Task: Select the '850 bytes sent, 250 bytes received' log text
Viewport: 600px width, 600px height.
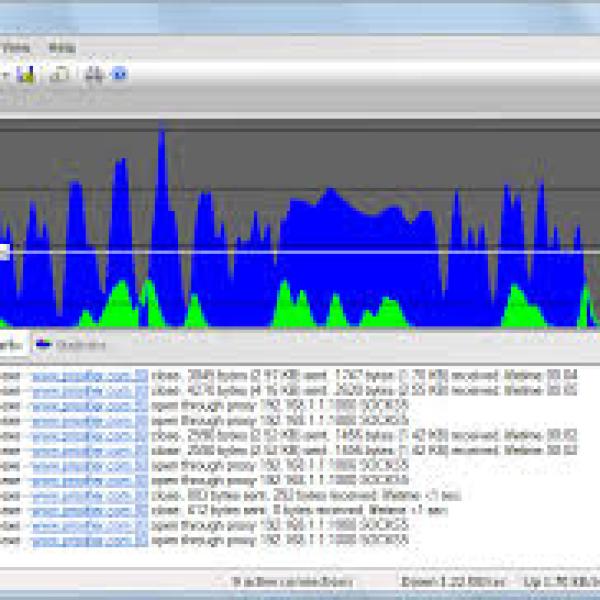Action: [306, 496]
